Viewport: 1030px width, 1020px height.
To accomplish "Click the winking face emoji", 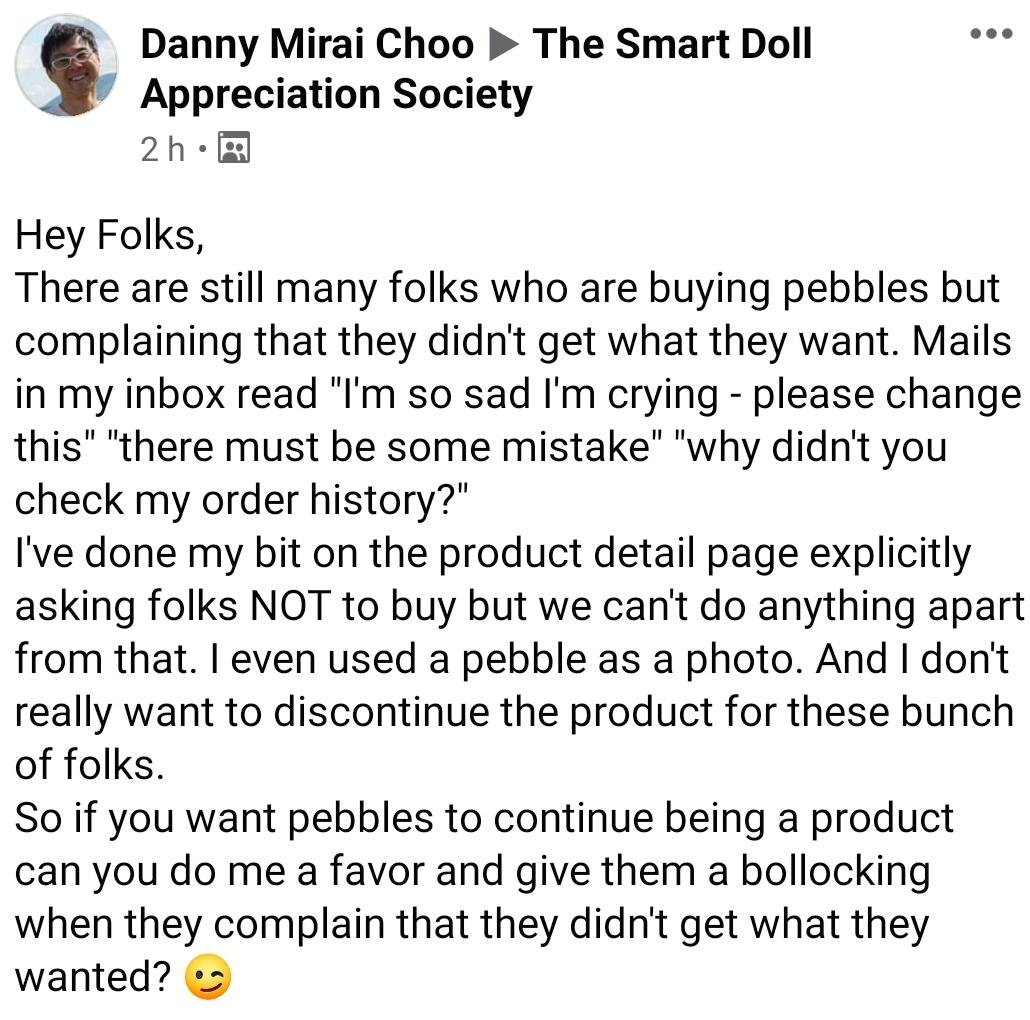I will point(208,977).
